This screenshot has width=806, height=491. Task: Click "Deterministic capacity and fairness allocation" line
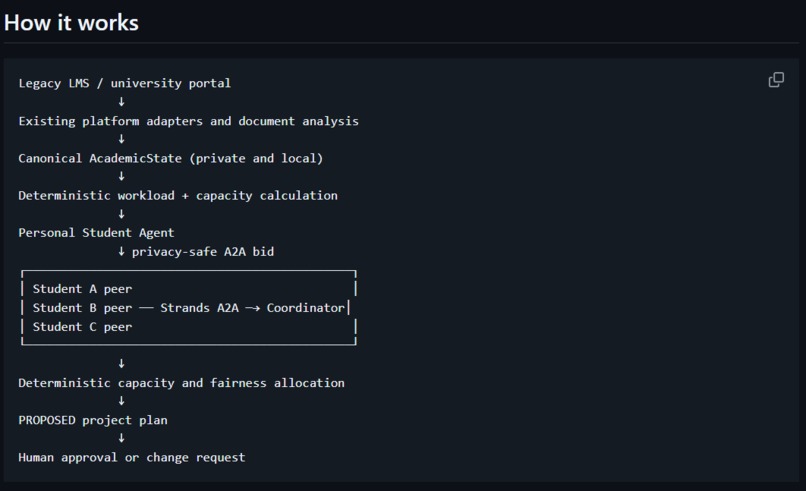click(181, 383)
